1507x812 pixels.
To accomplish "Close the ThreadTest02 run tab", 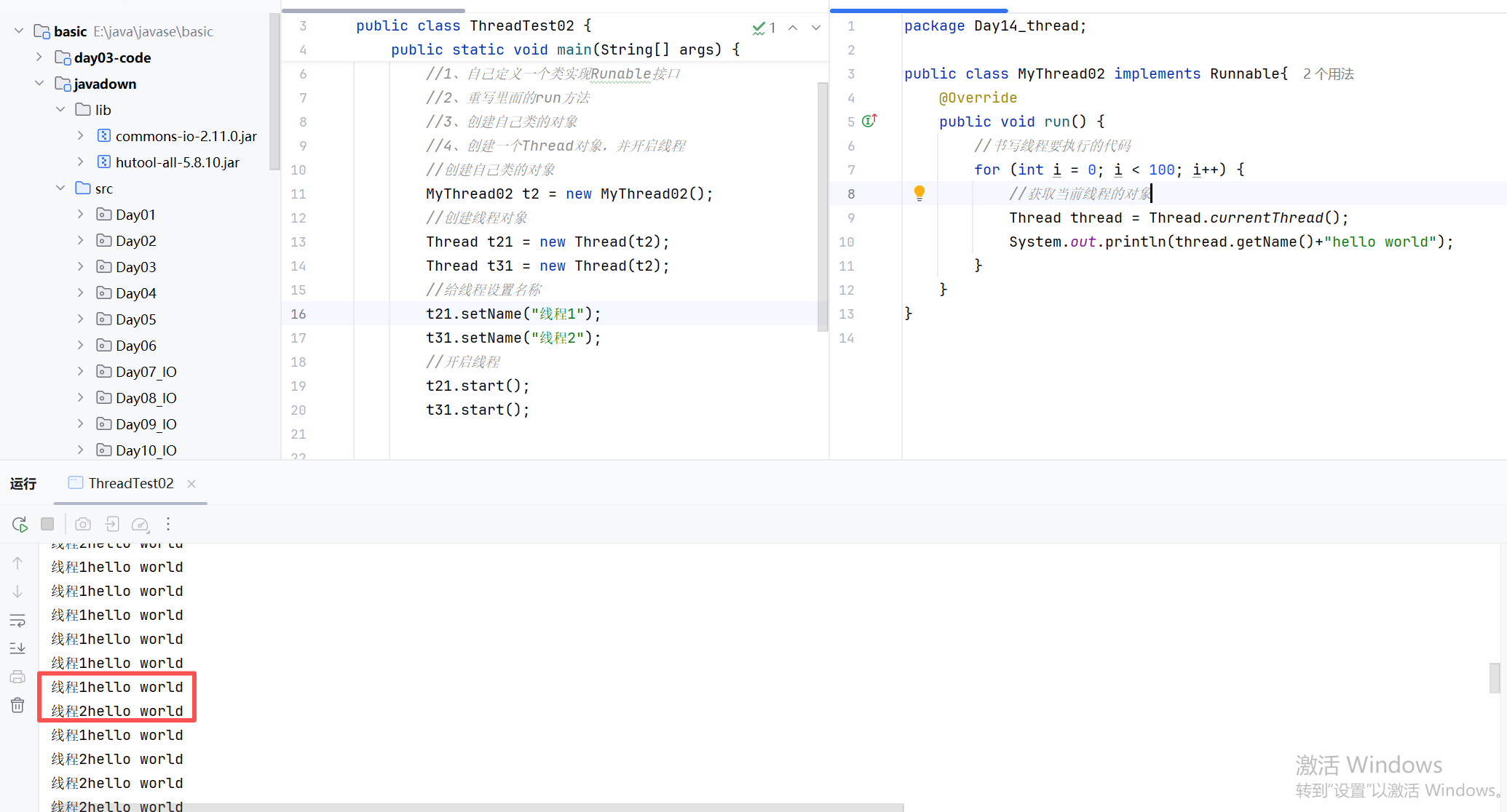I will [191, 484].
